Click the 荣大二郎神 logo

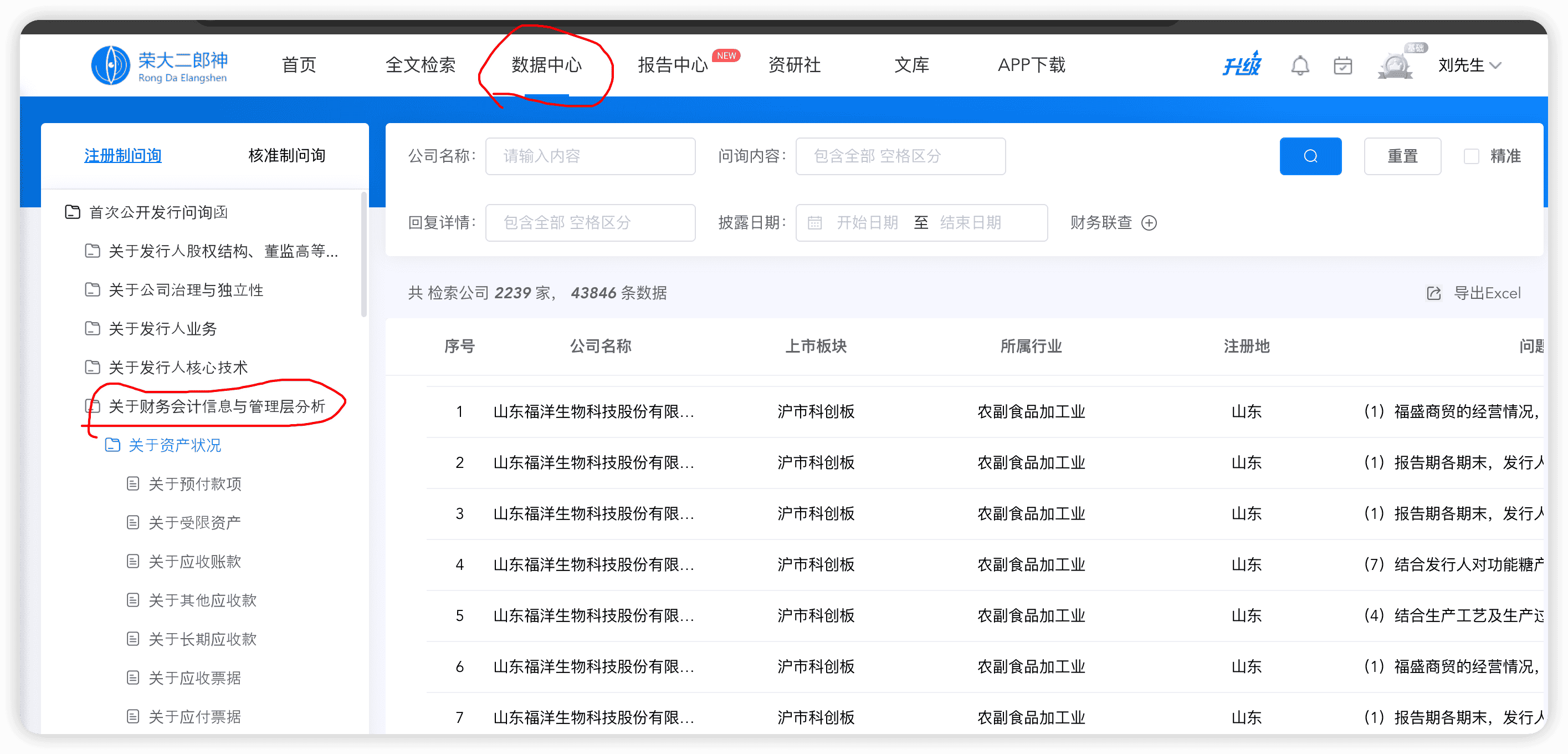[160, 66]
